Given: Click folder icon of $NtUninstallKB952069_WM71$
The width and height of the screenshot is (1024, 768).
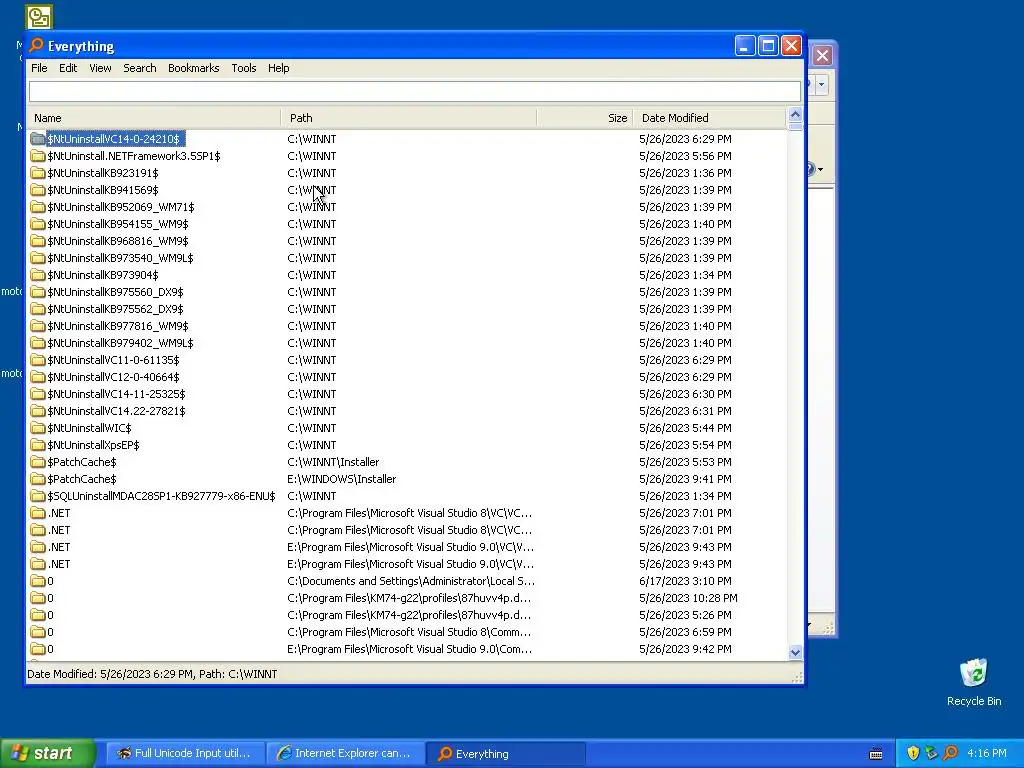Looking at the screenshot, I should point(38,207).
